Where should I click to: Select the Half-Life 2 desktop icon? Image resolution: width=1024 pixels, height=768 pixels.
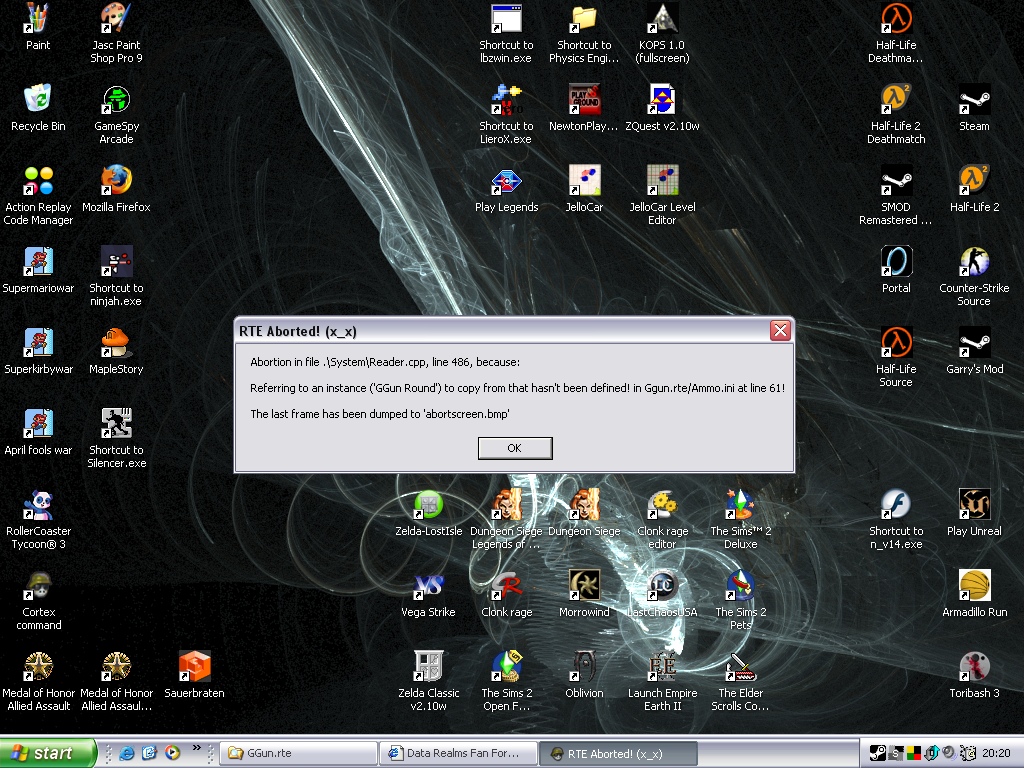[x=974, y=182]
